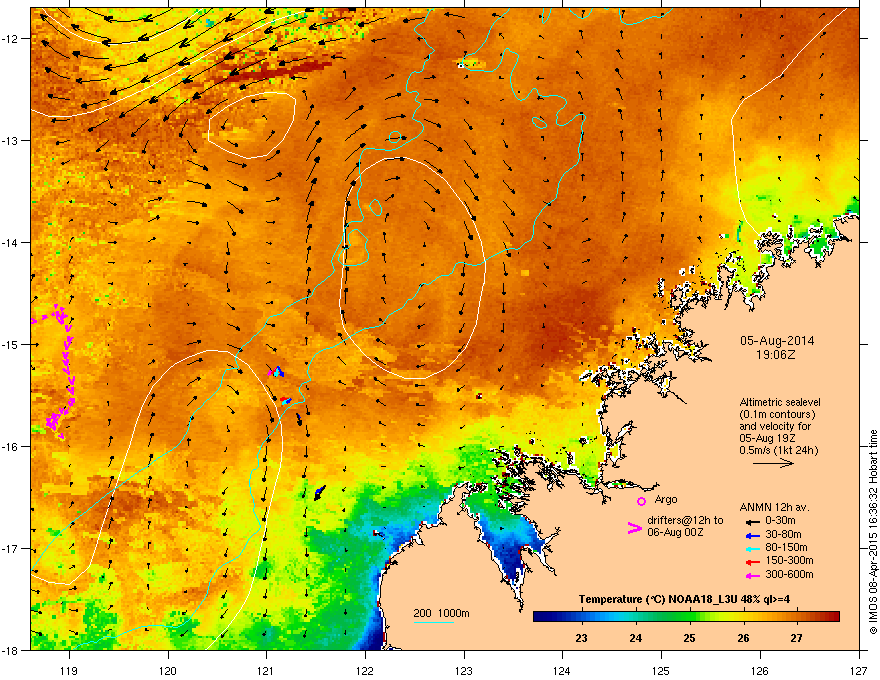Click the longitude axis label 124
Viewport: 880px width, 680px height.
562,670
